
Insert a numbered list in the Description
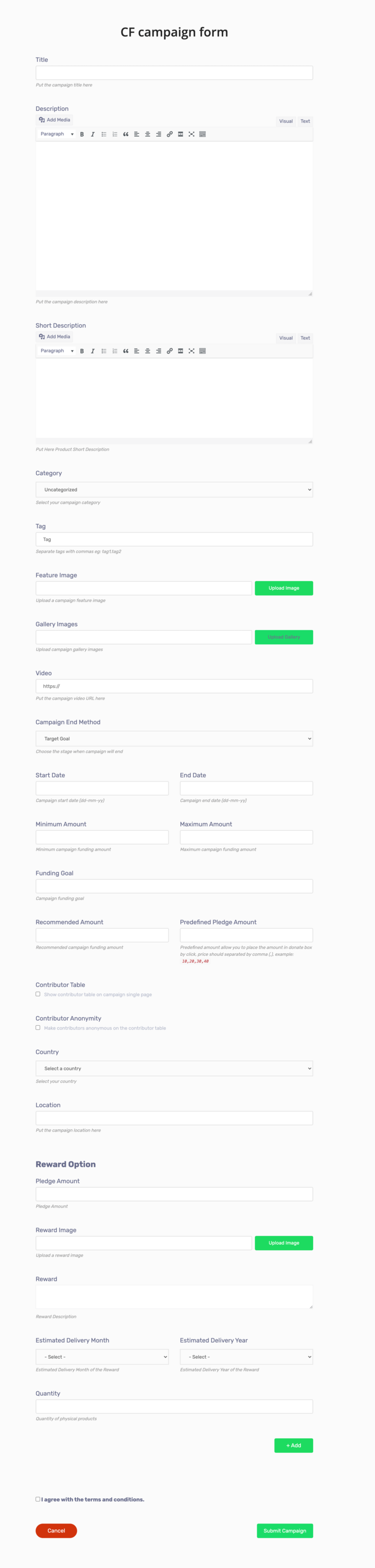[x=114, y=134]
